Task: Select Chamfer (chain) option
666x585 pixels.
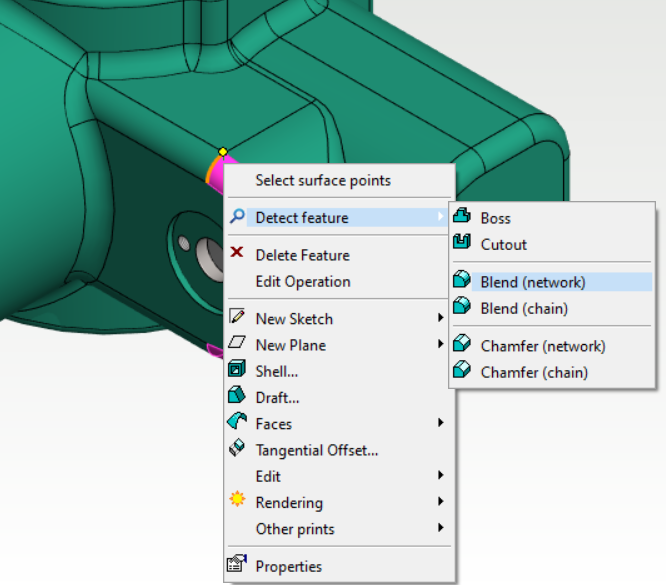Action: click(x=534, y=372)
